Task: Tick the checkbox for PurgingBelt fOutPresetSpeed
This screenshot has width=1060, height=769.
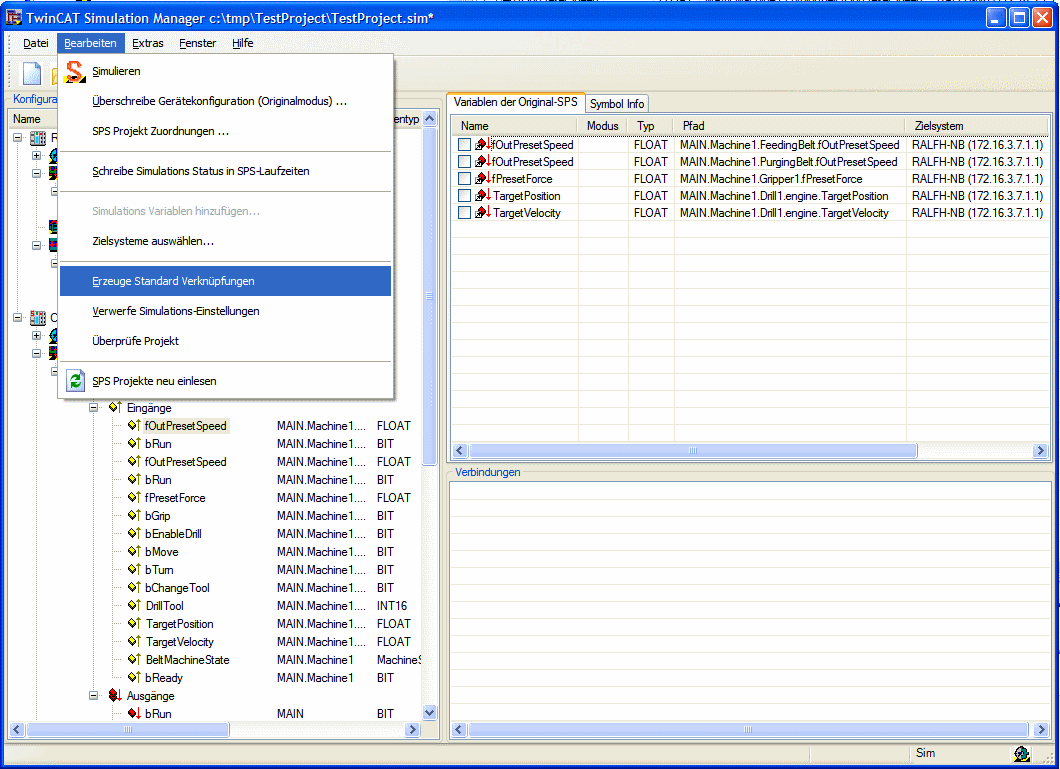Action: 464,162
